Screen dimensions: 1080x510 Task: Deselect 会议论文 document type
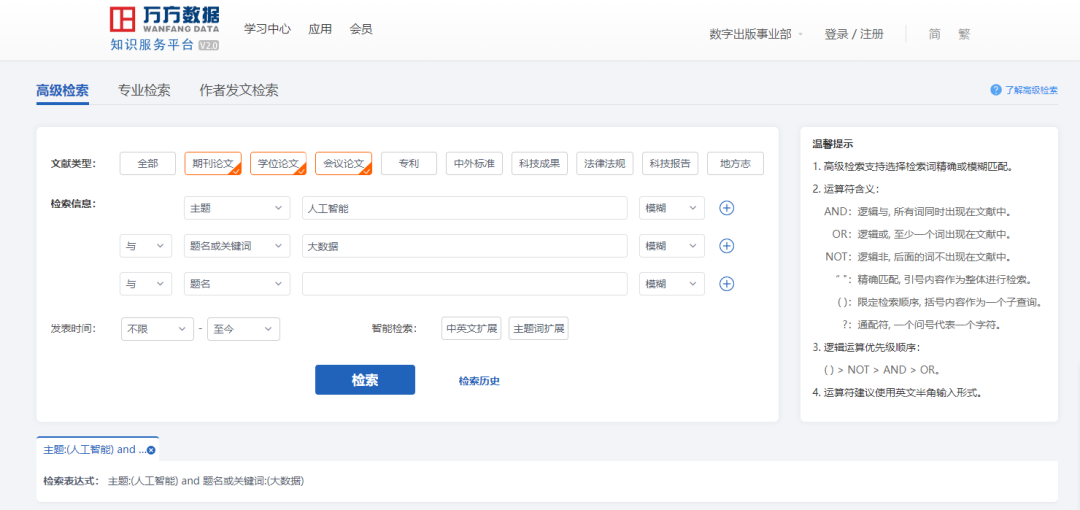(x=344, y=163)
